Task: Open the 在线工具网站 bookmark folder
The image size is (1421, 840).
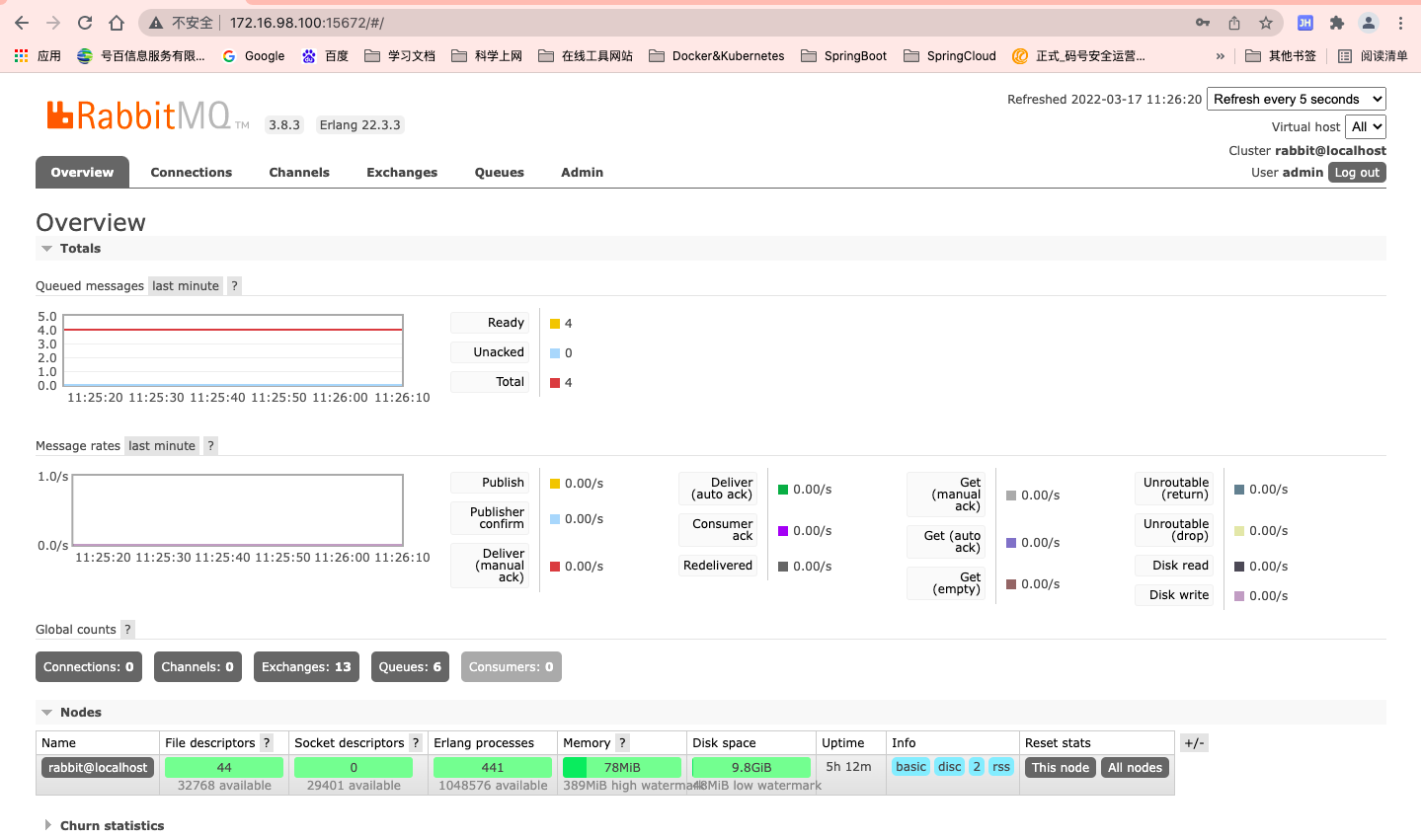Action: click(586, 56)
